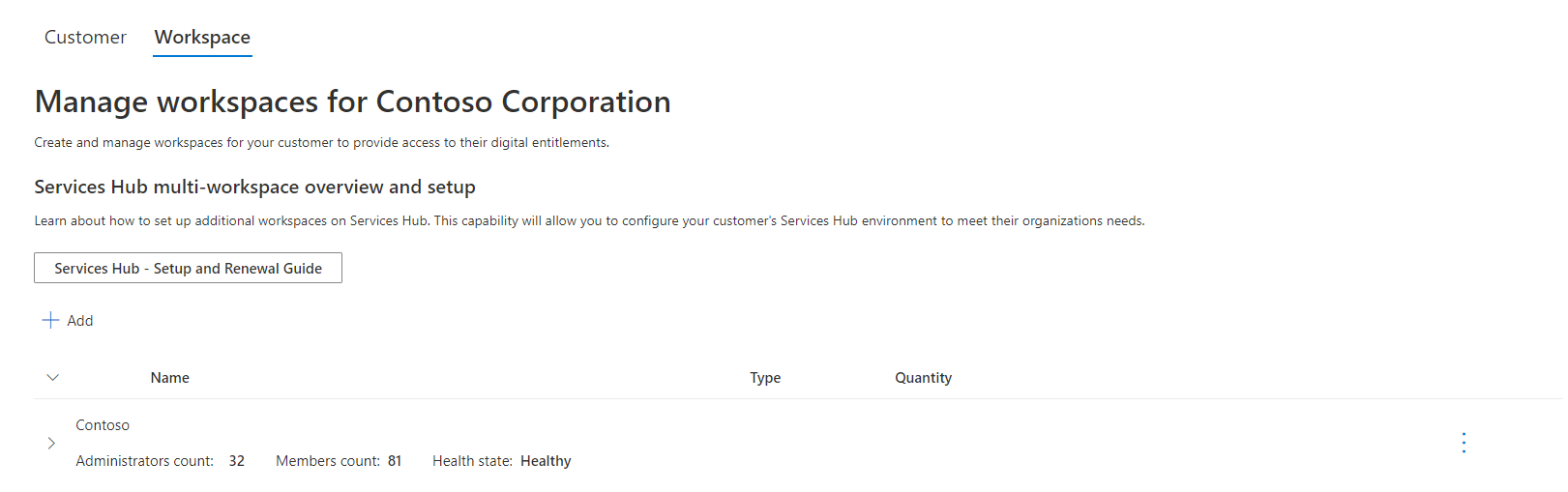Click the Members count value 81
The height and width of the screenshot is (492, 1568).
point(395,461)
